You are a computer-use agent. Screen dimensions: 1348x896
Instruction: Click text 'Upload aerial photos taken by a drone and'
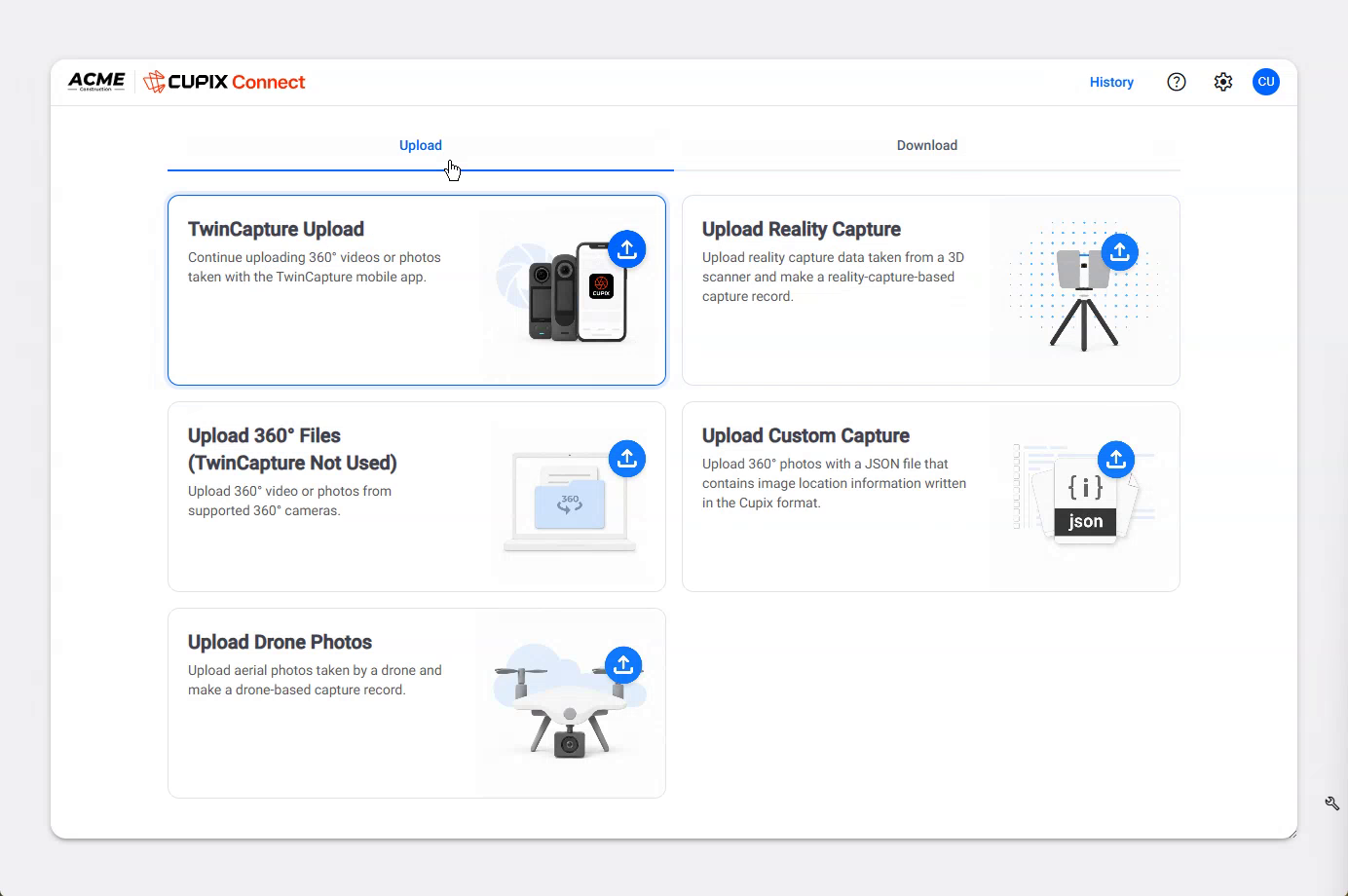point(315,670)
